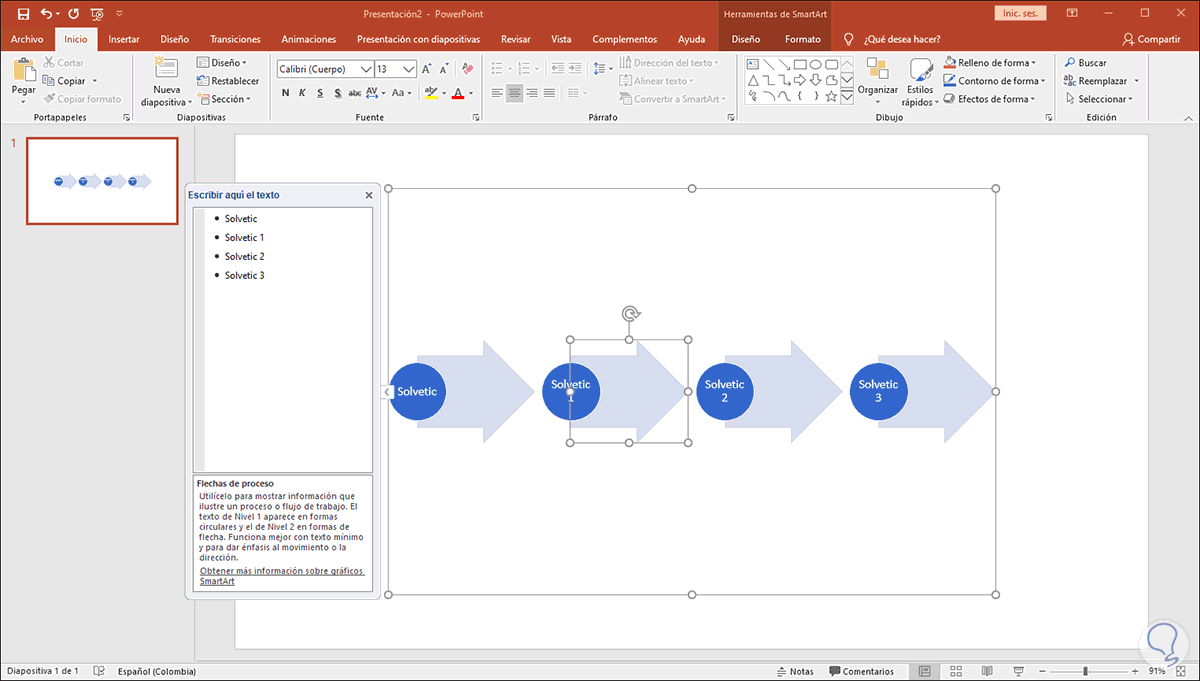
Task: Open the Calibri (Cuerpo) font dropdown
Action: 365,69
